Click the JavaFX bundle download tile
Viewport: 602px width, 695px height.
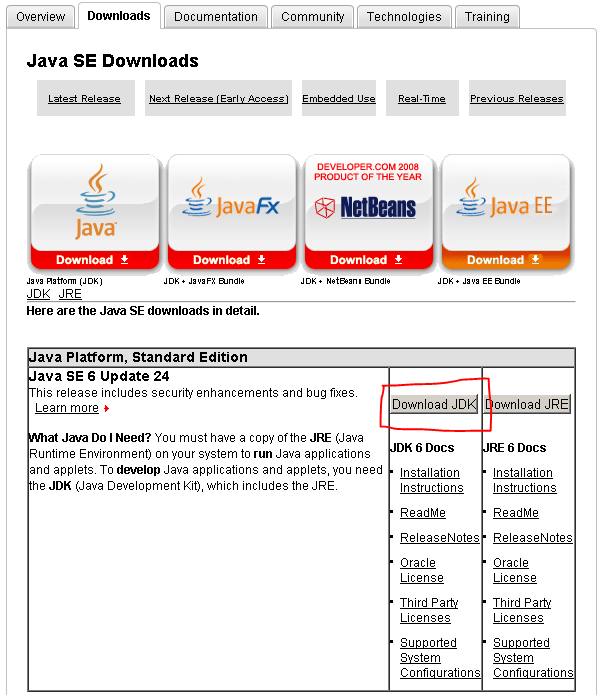[x=231, y=213]
